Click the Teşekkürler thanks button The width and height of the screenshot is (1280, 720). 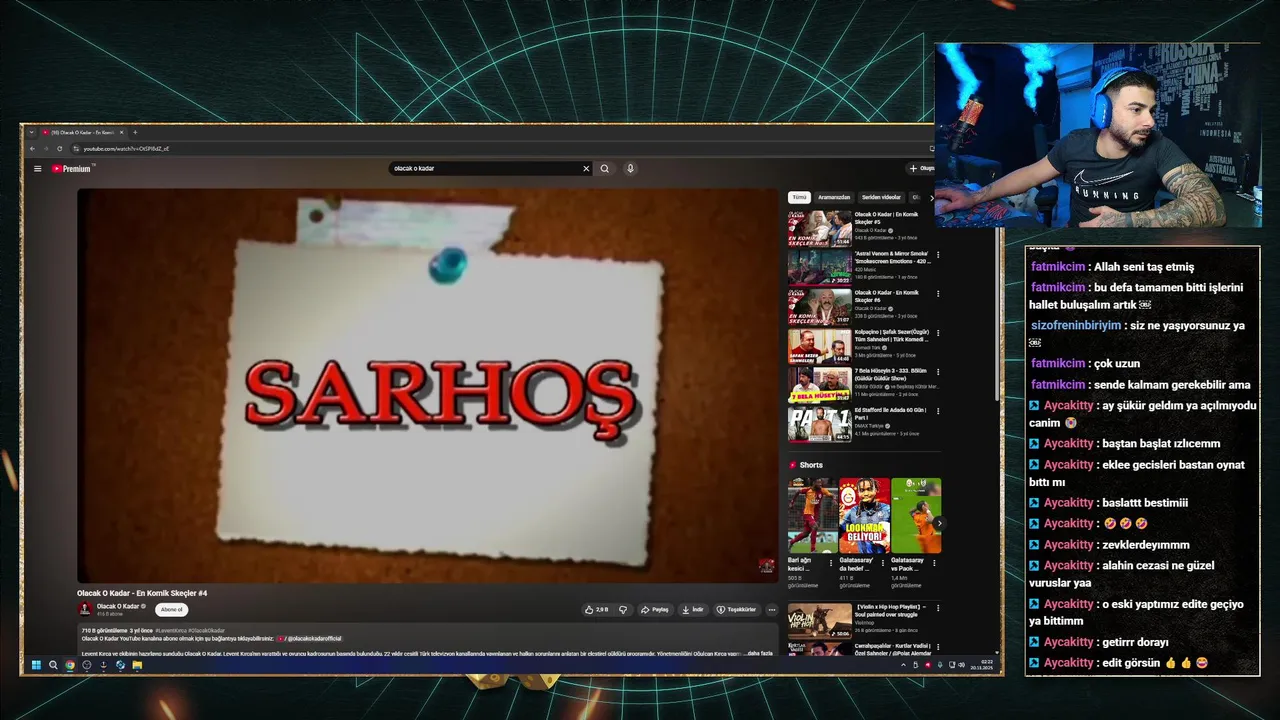point(736,609)
